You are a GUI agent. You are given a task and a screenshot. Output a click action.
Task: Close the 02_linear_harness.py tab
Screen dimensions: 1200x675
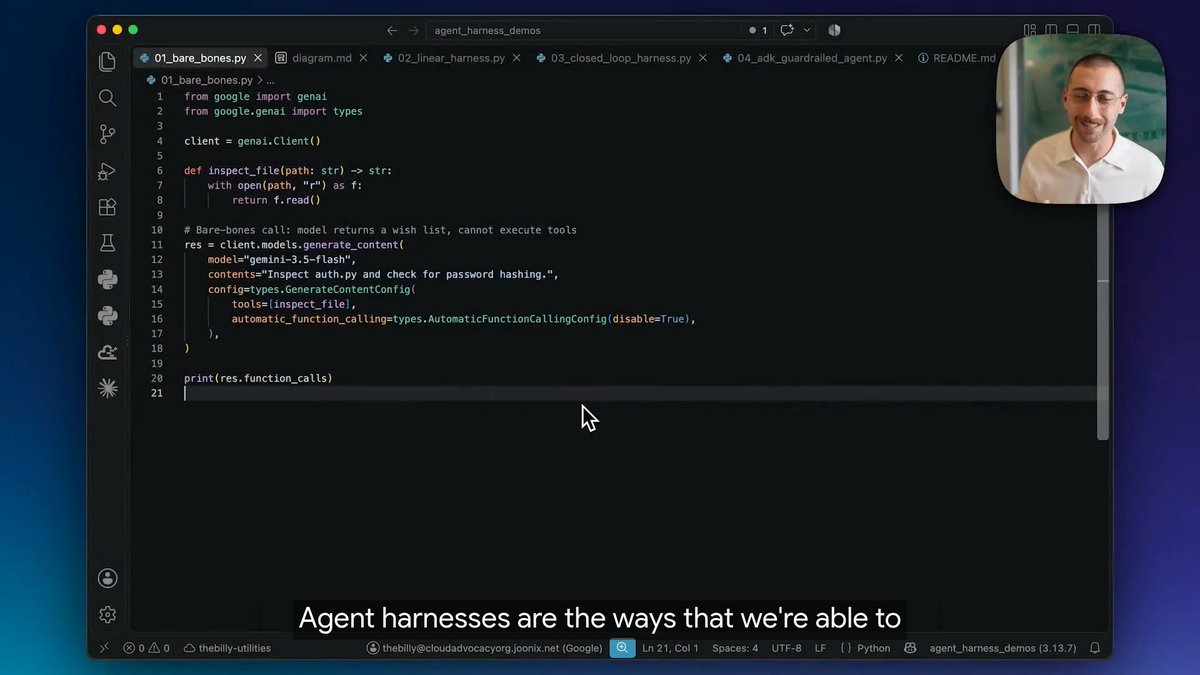click(x=516, y=58)
